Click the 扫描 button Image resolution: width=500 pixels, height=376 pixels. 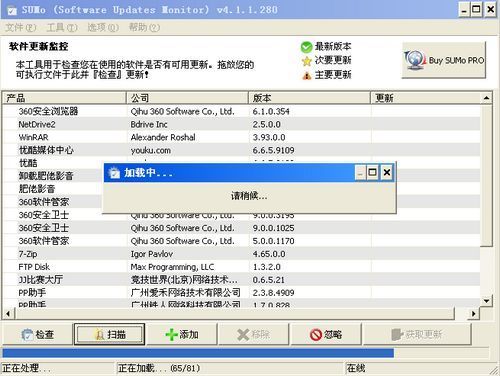tap(110, 334)
